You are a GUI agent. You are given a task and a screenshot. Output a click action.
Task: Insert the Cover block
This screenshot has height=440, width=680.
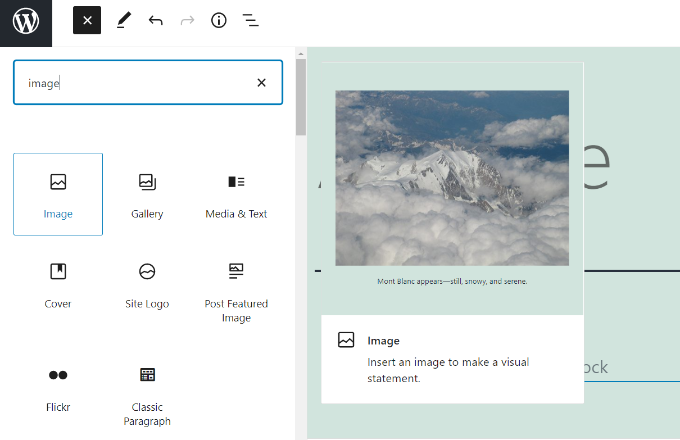58,283
